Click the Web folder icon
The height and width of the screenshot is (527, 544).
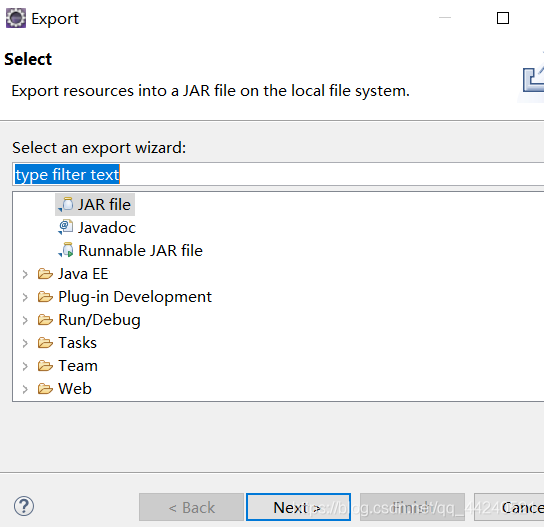(45, 389)
